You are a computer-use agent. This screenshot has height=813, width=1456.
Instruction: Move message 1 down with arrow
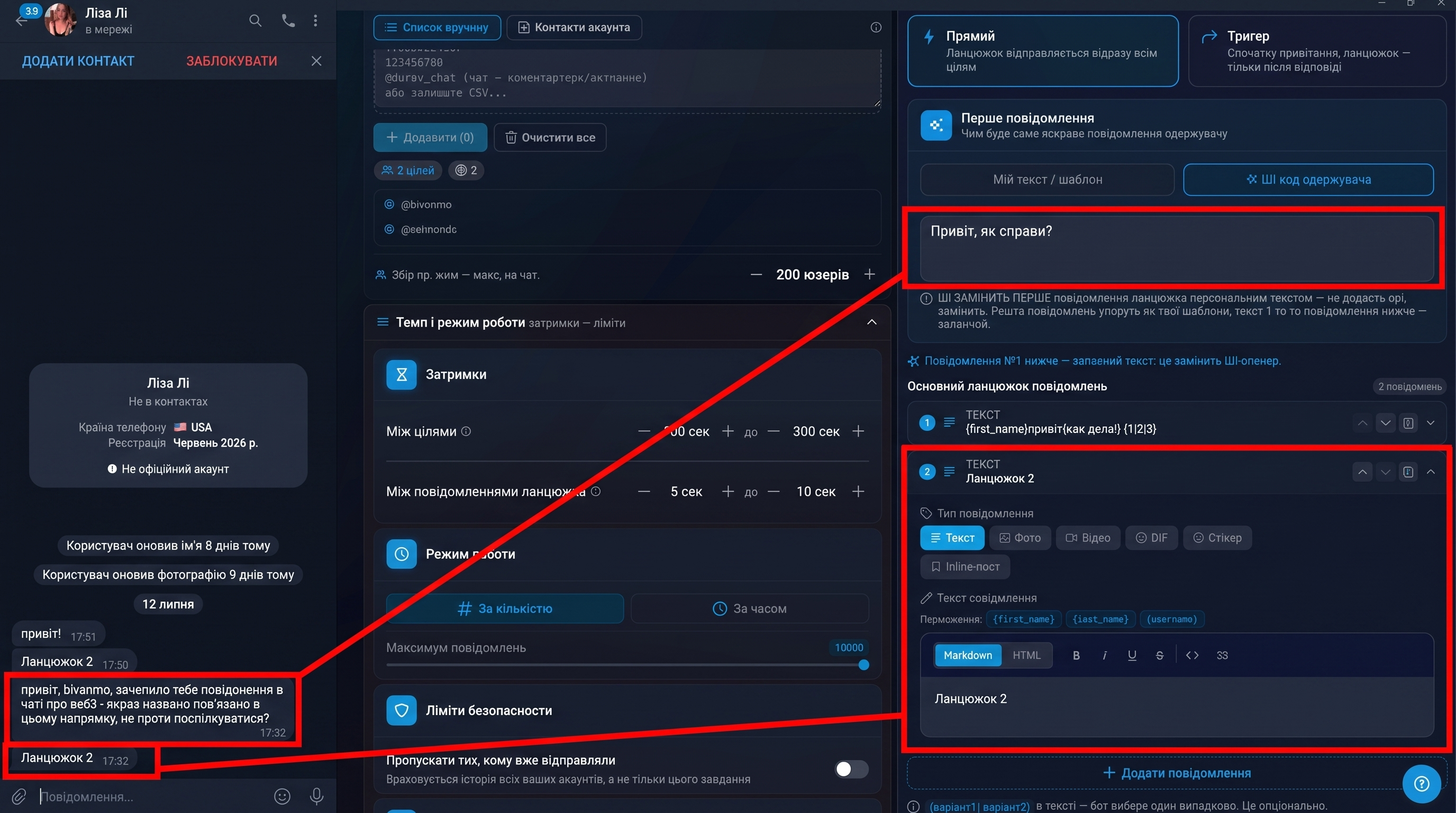coord(1385,423)
